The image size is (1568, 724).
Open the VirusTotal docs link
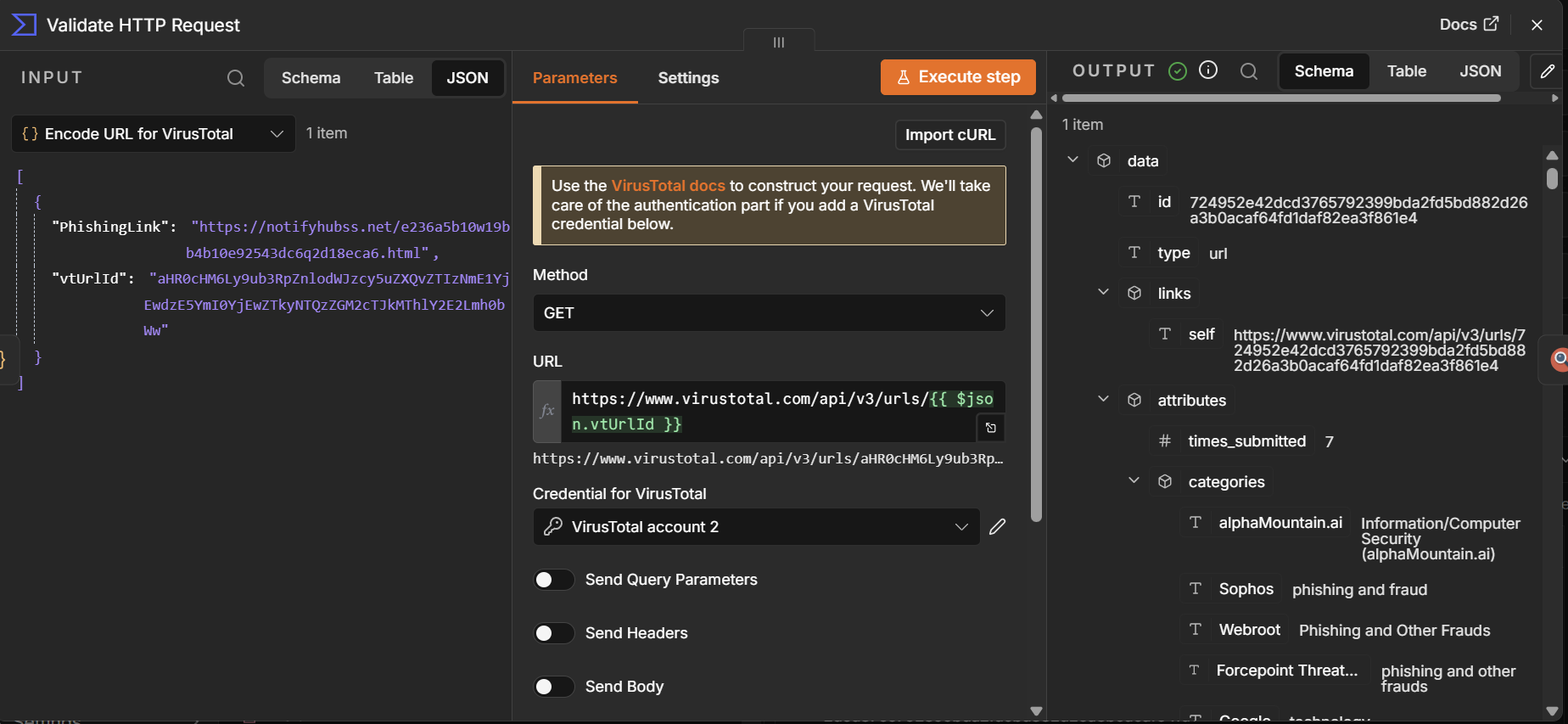[669, 186]
